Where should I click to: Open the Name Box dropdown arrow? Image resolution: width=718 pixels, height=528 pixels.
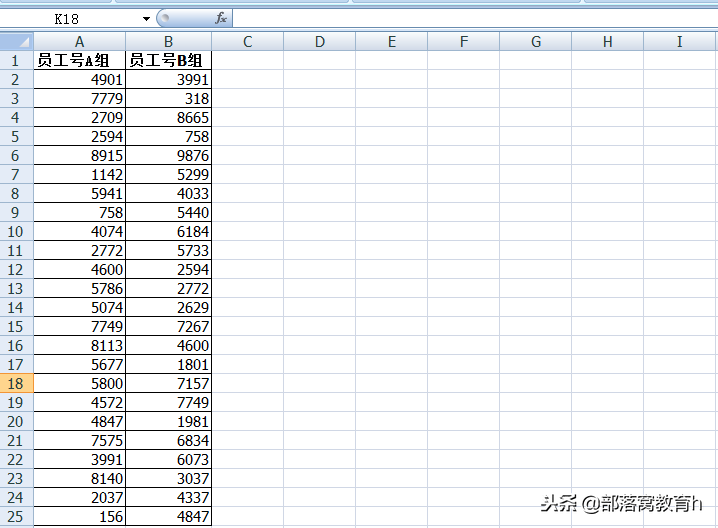[x=146, y=19]
